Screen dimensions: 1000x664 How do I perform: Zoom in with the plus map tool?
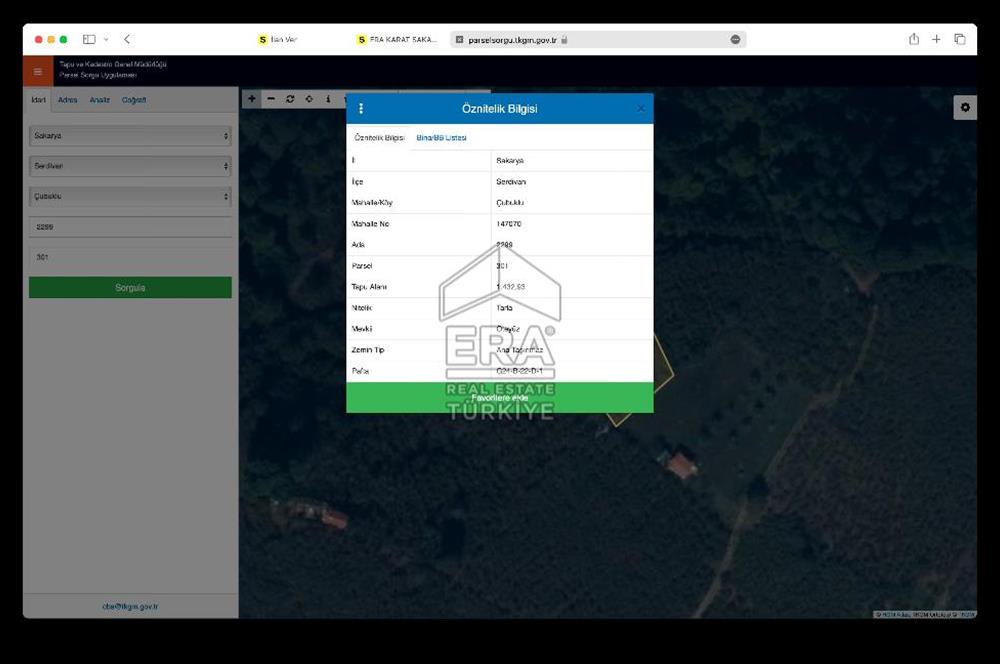coord(252,99)
